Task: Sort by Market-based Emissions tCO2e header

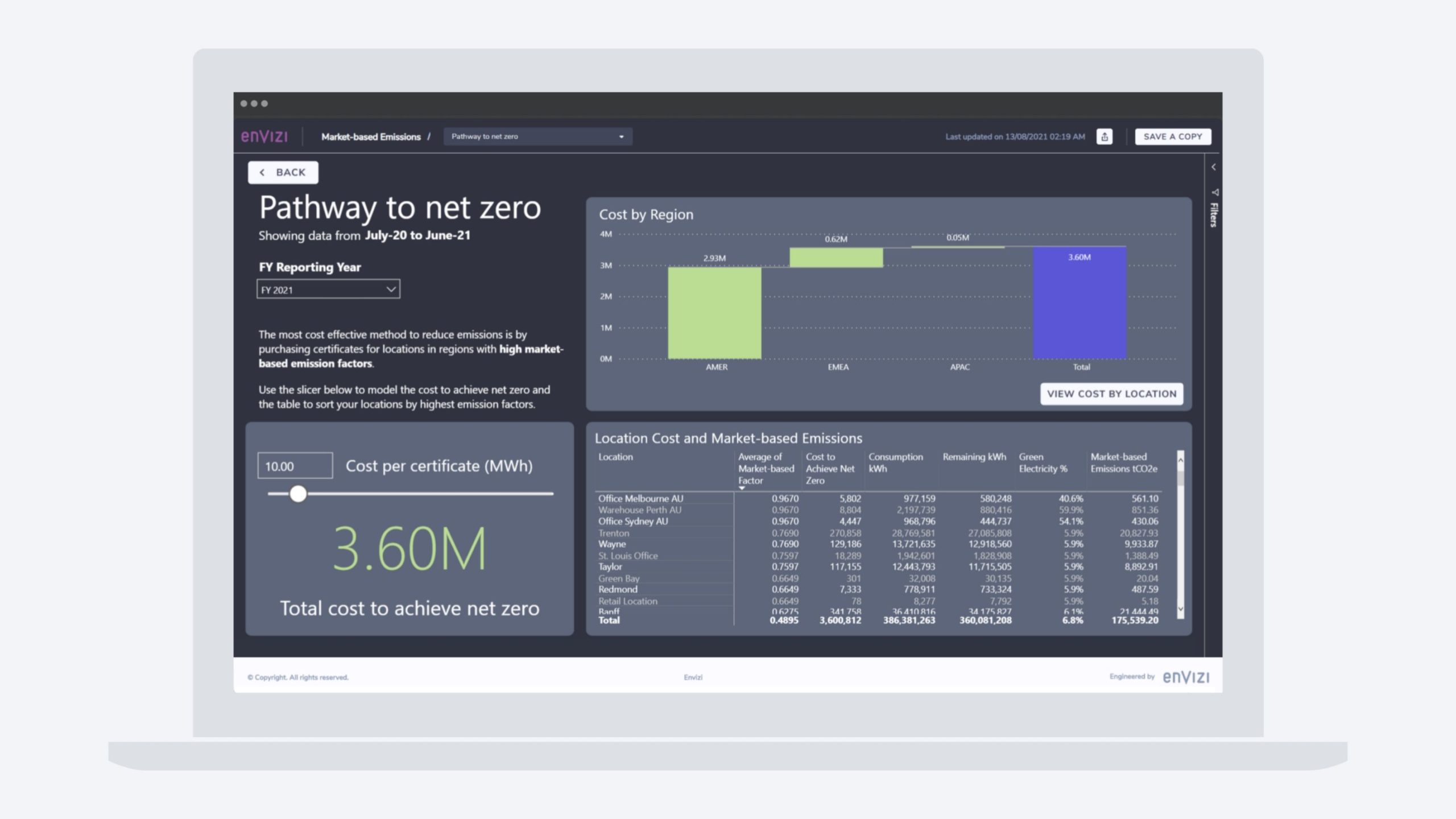Action: click(1124, 462)
